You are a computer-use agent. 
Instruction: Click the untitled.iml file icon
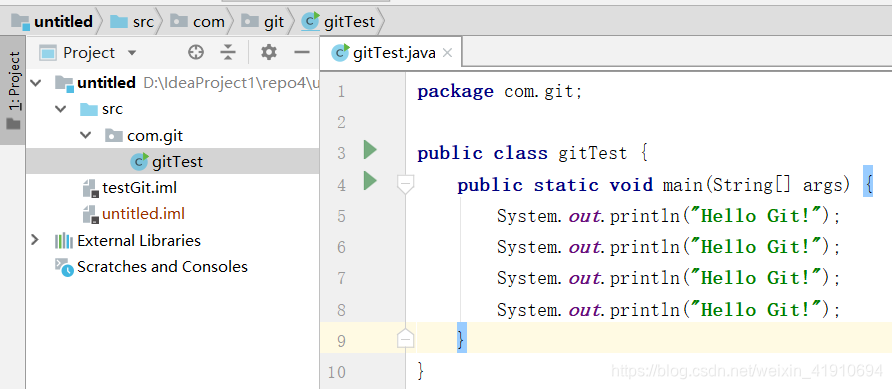[x=90, y=214]
